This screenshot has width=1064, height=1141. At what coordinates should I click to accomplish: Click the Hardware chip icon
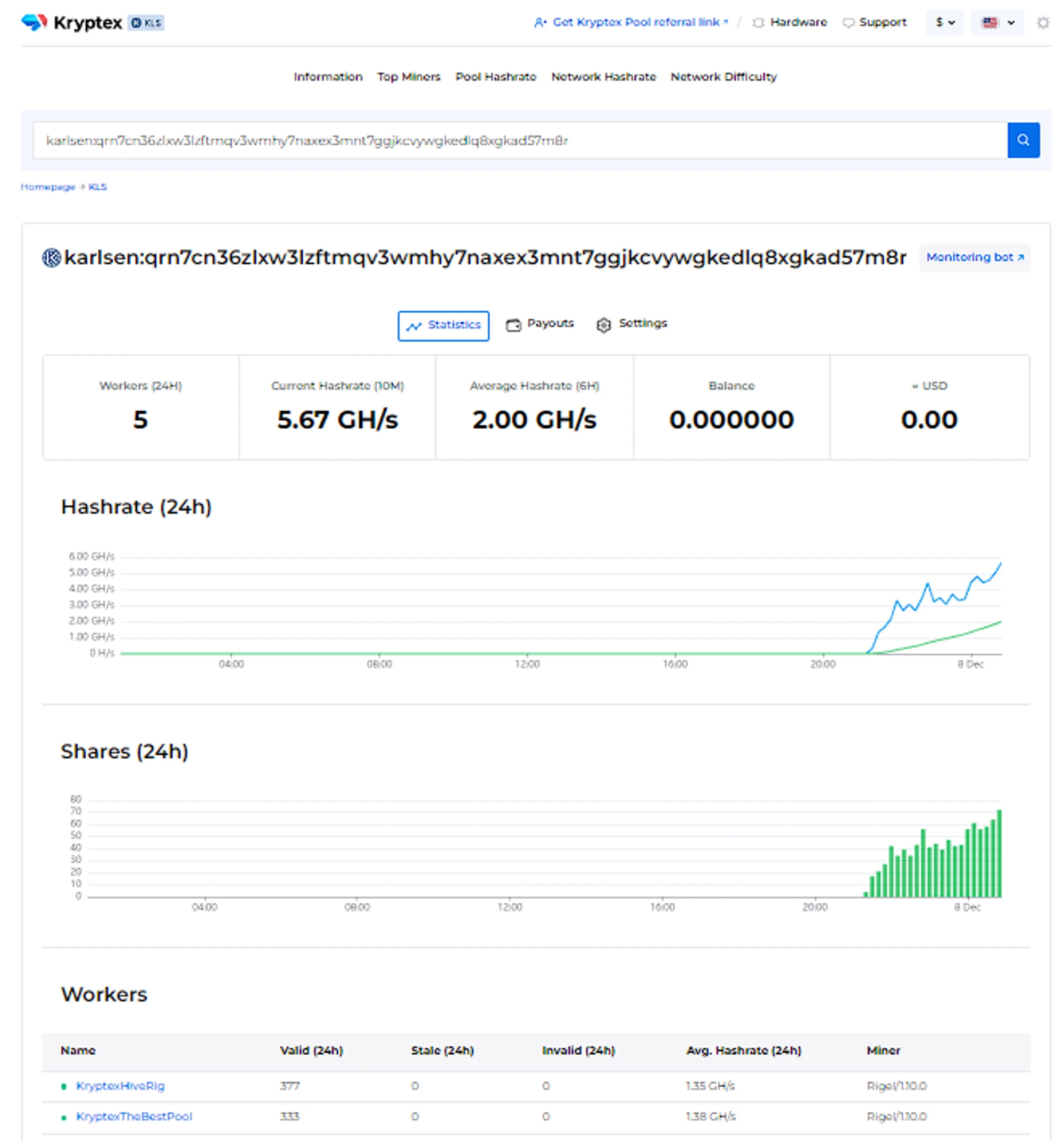point(758,23)
